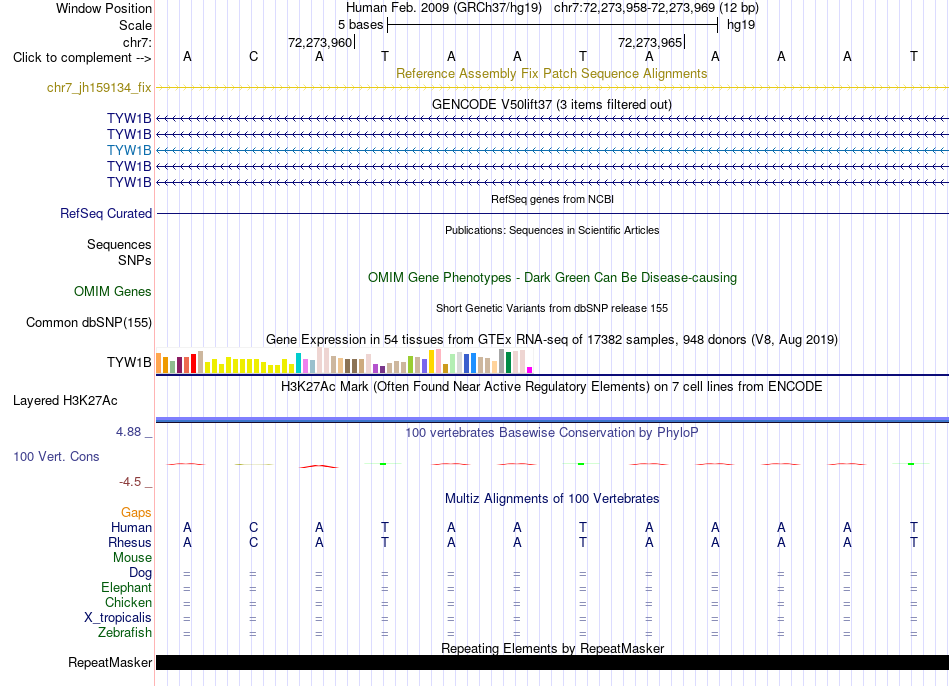950x686 pixels.
Task: Click the teal bar in GTEx expression chart
Action: coord(298,363)
